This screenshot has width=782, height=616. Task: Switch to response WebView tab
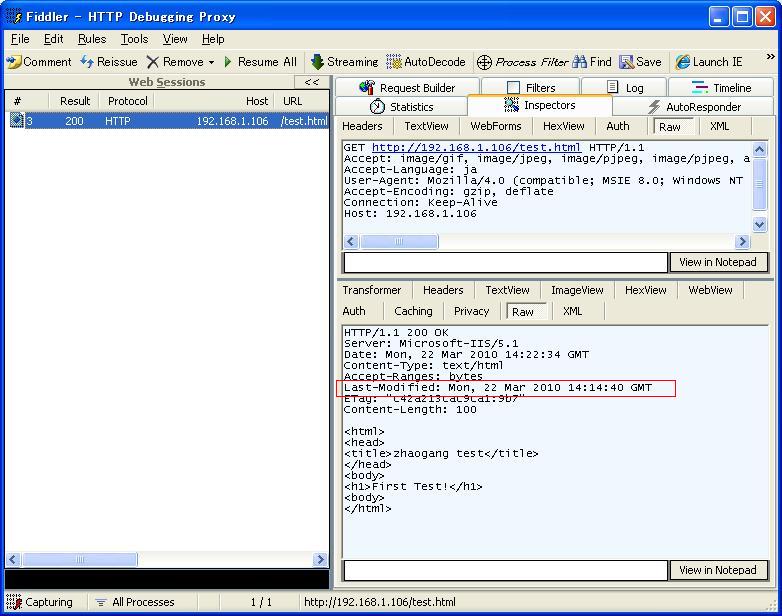coord(710,290)
